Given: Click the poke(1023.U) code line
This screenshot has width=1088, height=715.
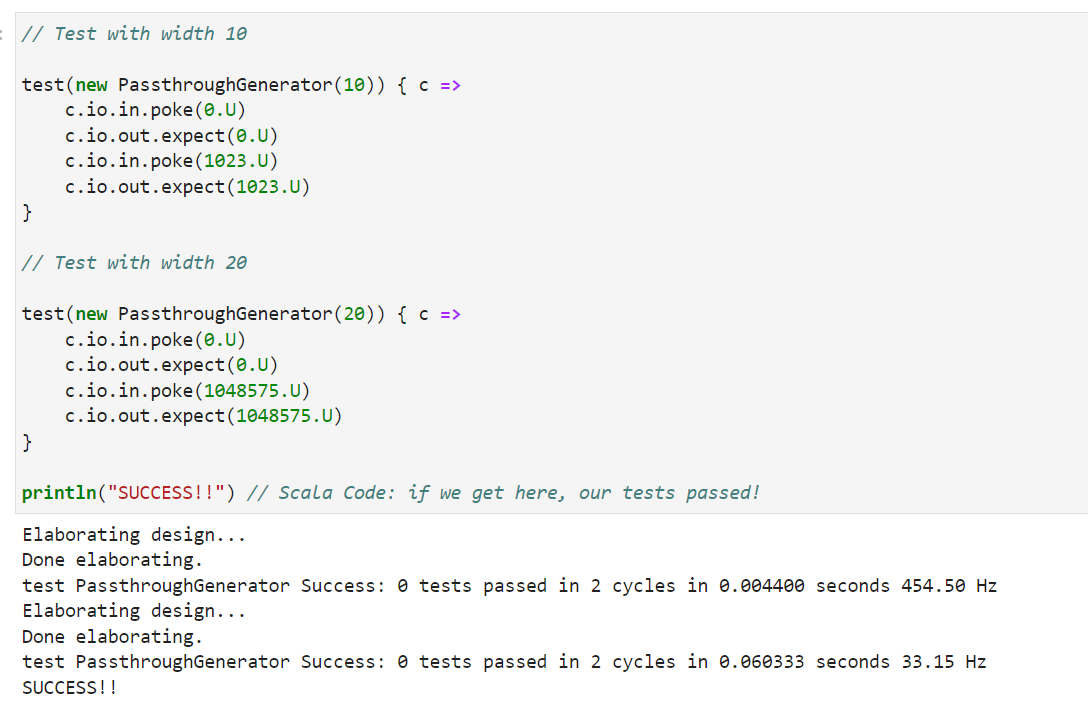Looking at the screenshot, I should (x=171, y=161).
